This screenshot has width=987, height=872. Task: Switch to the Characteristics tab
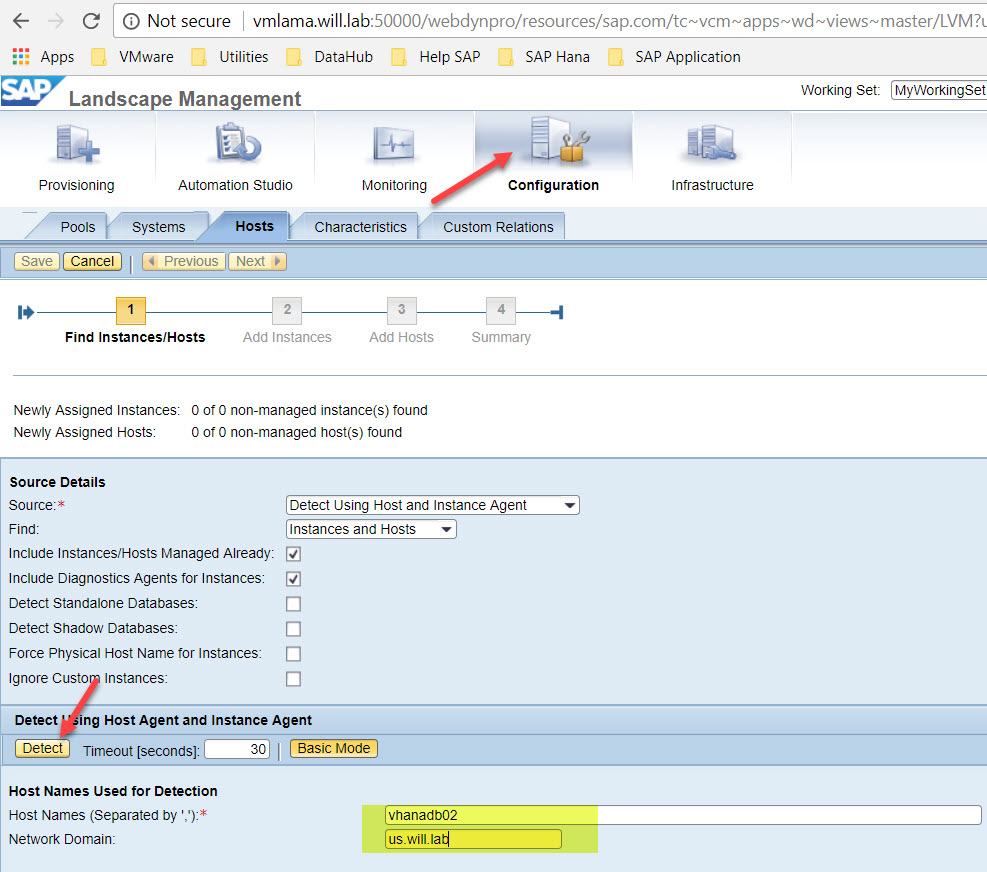(360, 227)
